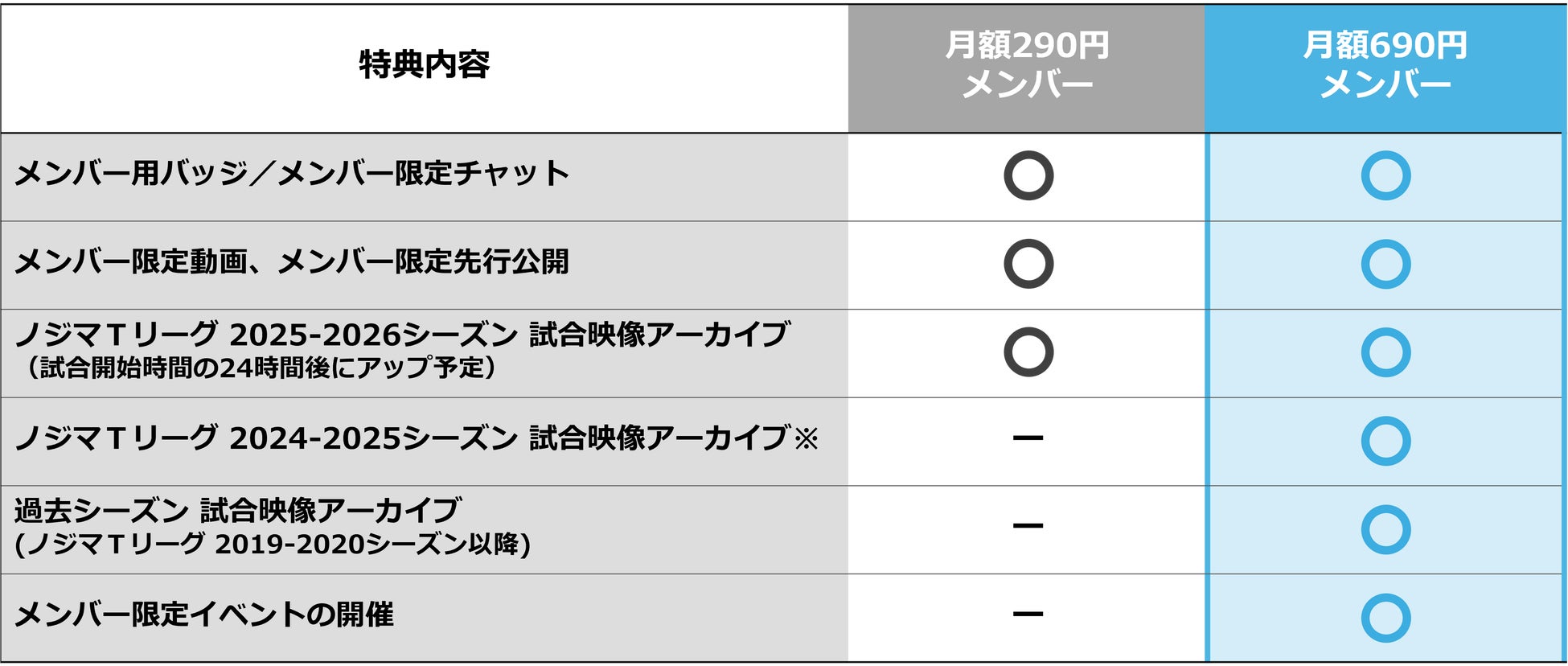1568x666 pixels.
Task: Click the 690円 circle for 2025-2026シーズン archive row
Action: tap(1385, 352)
